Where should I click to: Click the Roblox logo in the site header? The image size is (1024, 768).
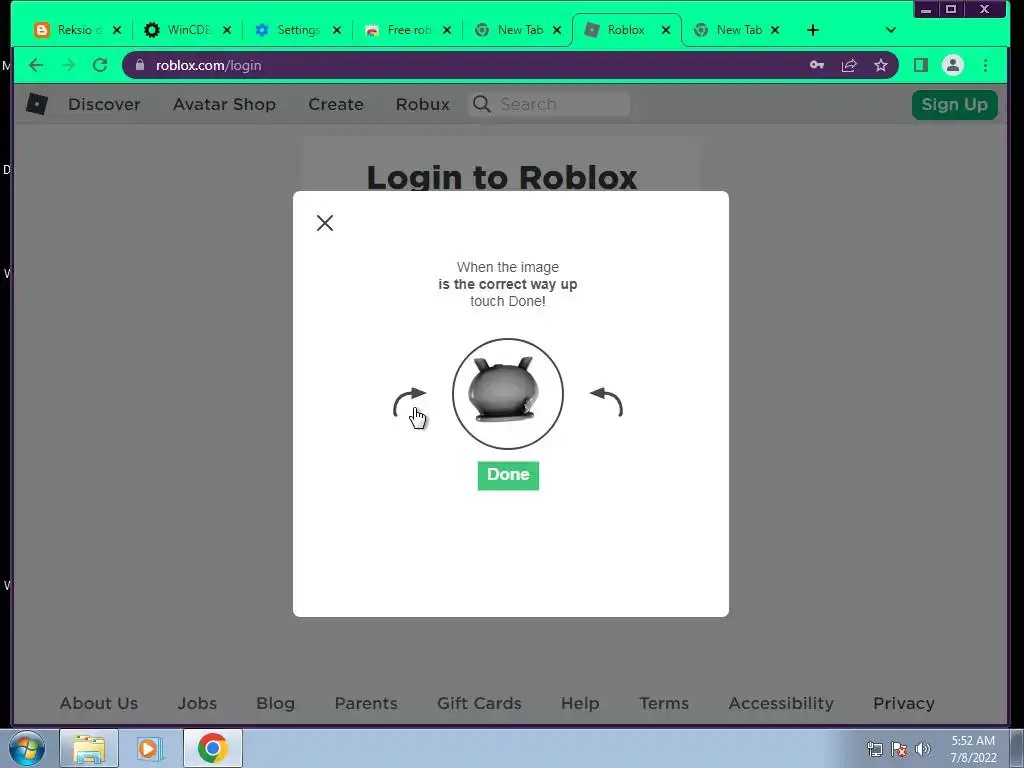[37, 104]
